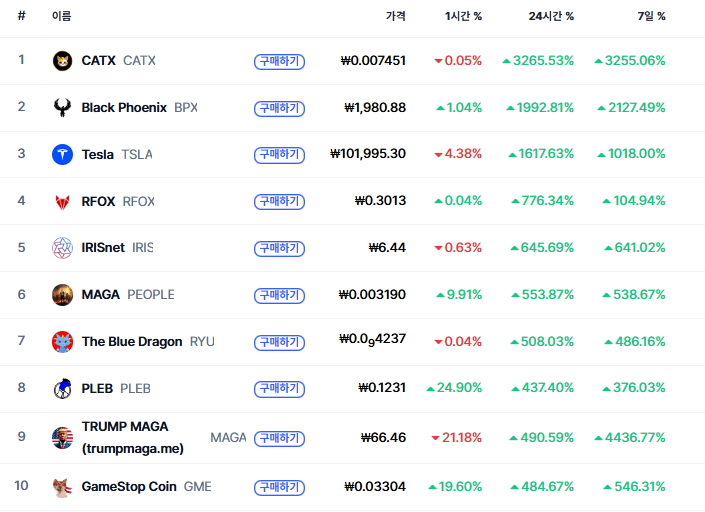
Task: Click the Black Phoenix bird logo
Action: [62, 108]
